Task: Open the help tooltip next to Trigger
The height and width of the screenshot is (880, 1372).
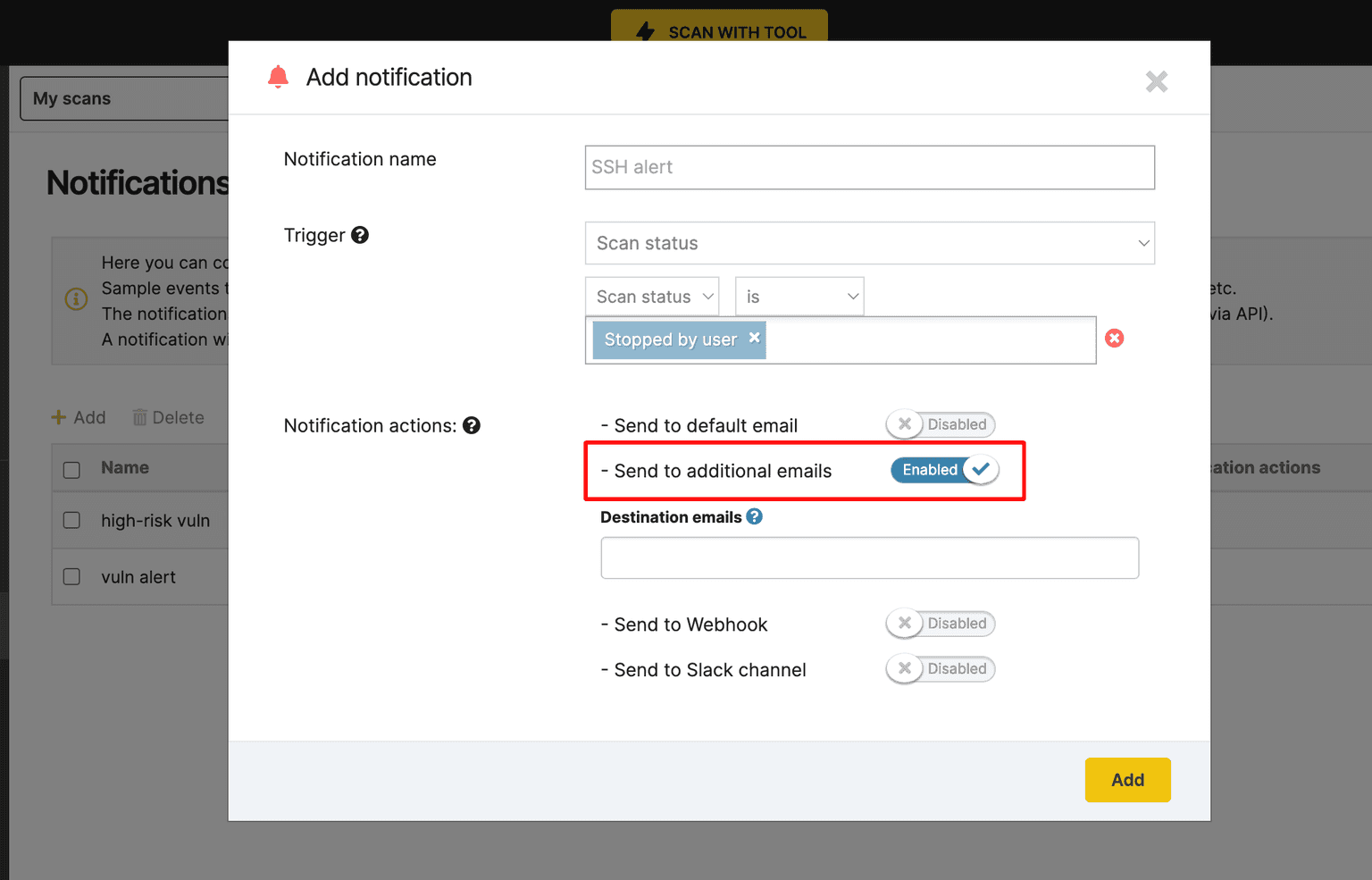Action: point(360,235)
